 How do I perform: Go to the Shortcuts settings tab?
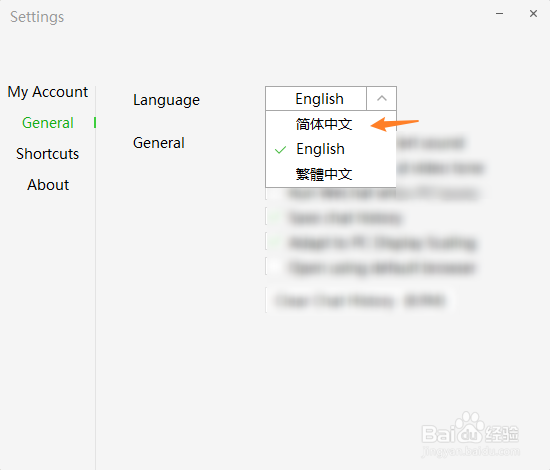point(48,154)
